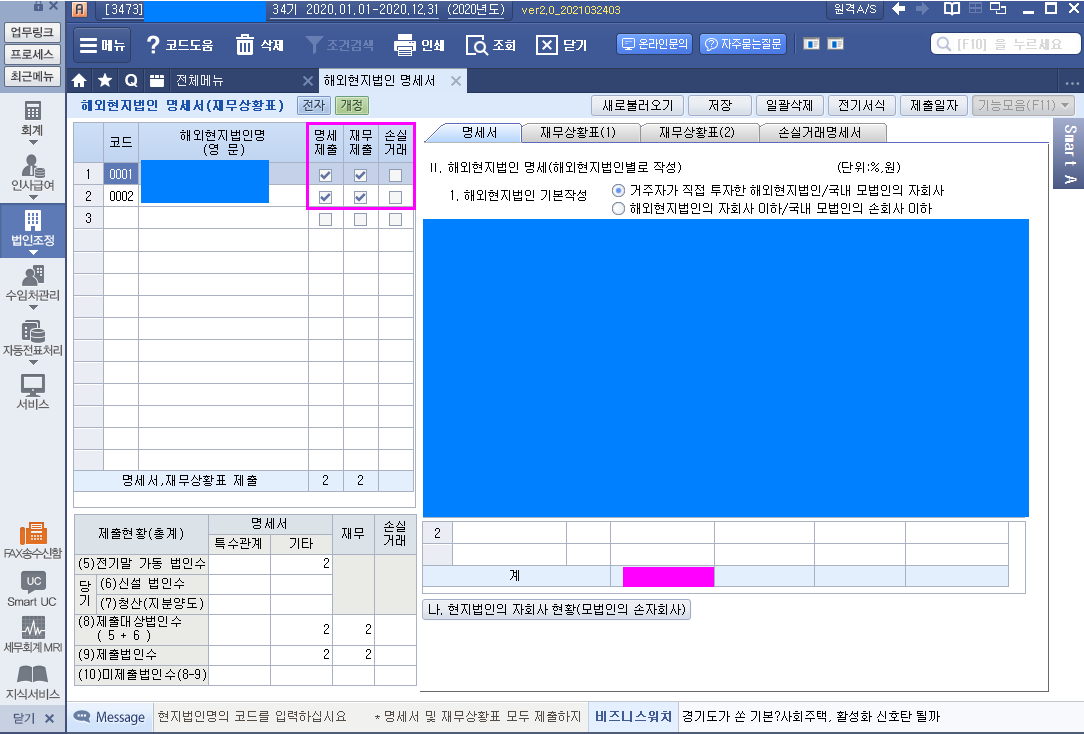
Task: Click the book icon in title bar
Action: click(x=952, y=9)
